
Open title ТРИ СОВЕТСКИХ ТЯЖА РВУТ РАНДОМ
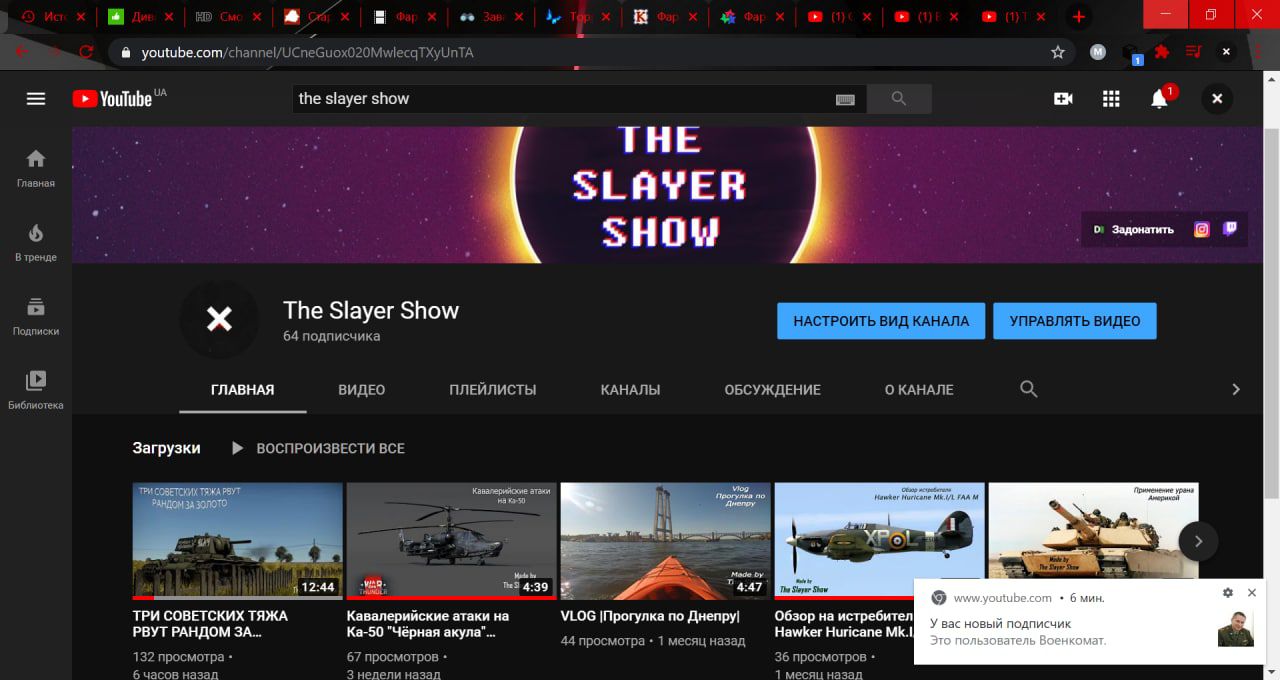(x=210, y=624)
